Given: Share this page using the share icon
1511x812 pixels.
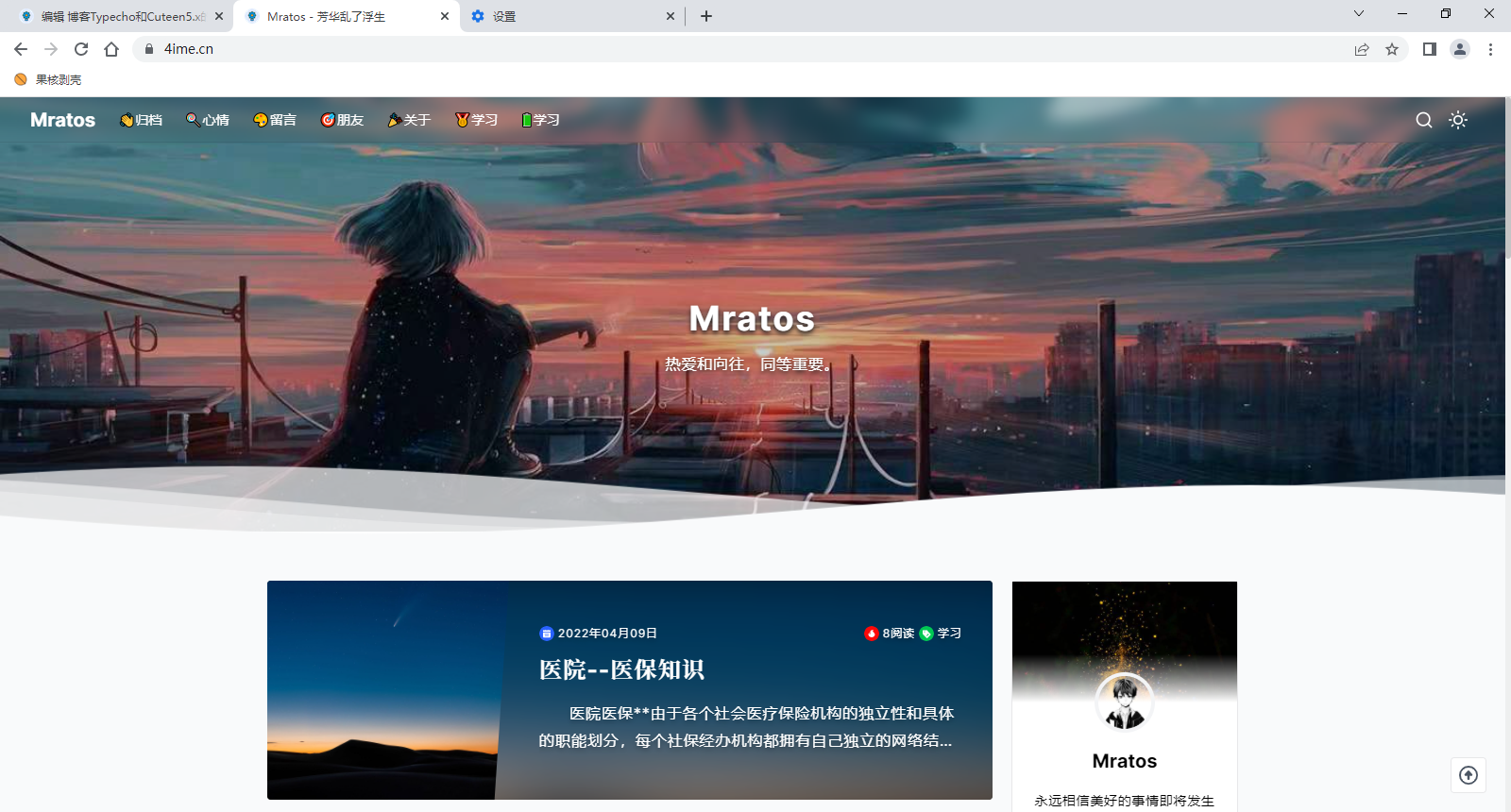Looking at the screenshot, I should tap(1362, 49).
